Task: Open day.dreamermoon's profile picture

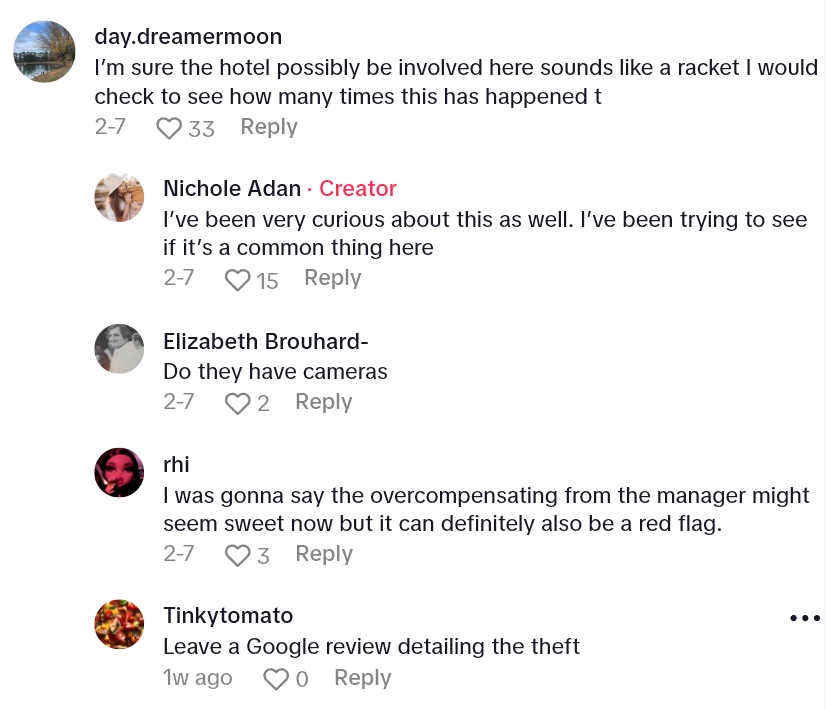Action: [x=44, y=51]
